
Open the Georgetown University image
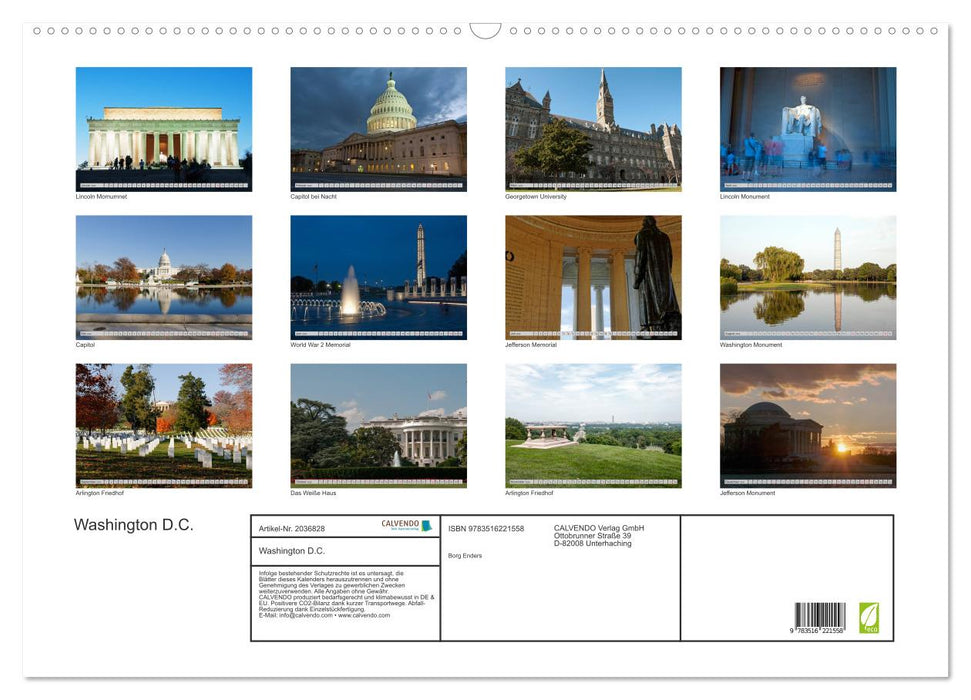(x=592, y=128)
